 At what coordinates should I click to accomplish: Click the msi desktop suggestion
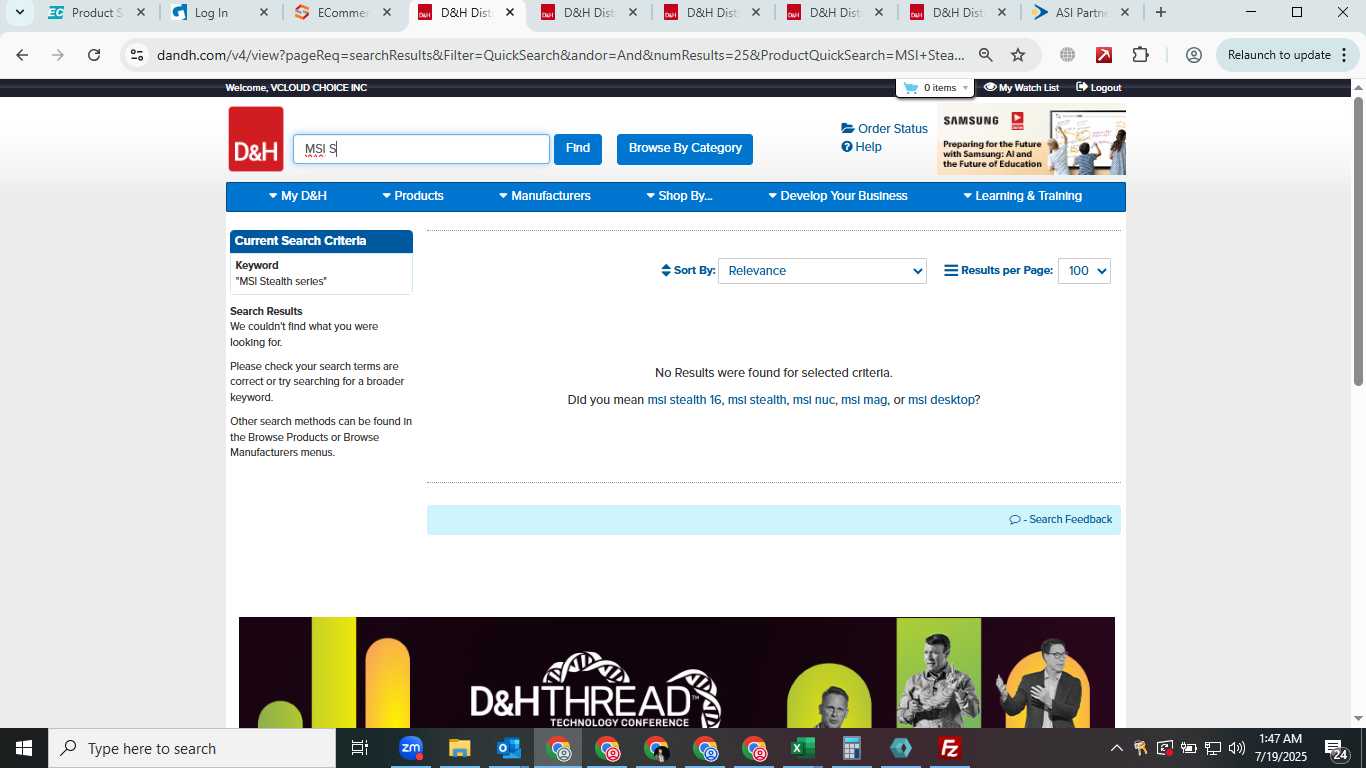(941, 400)
